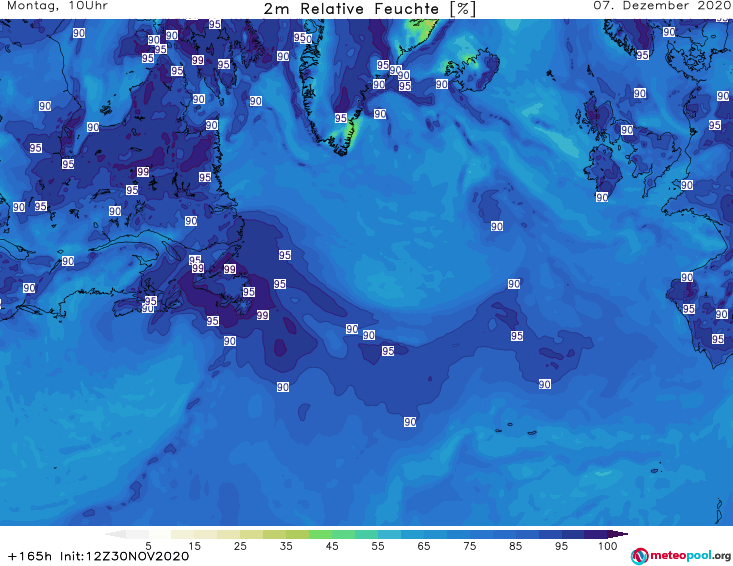Click the '07. Dezember 2020' date label

click(662, 6)
